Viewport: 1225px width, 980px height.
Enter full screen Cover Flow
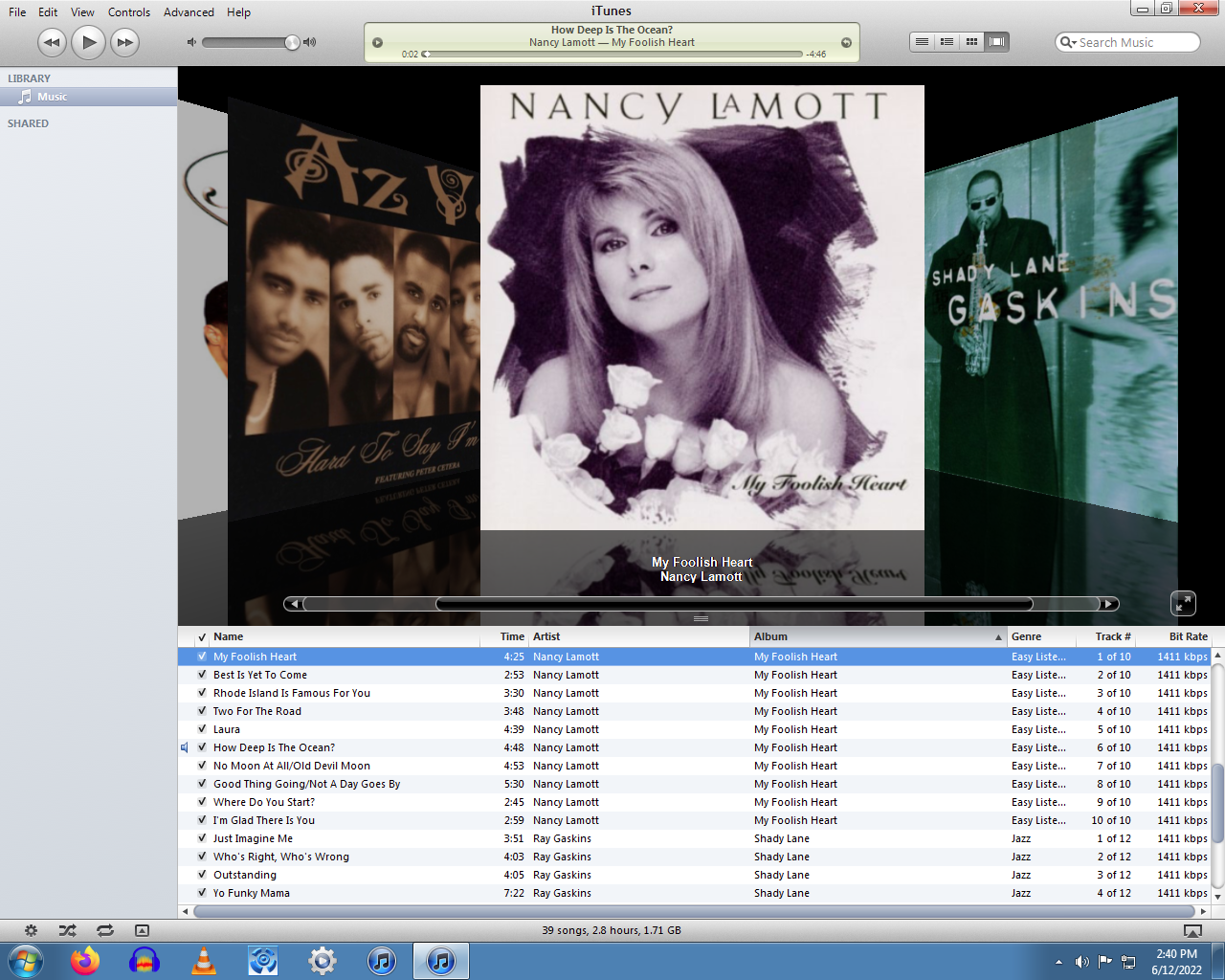coord(1184,603)
